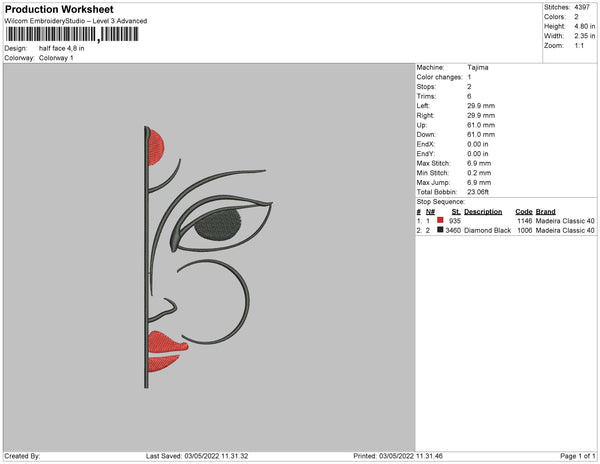
Task: Click the Code column header
Action: [524, 212]
